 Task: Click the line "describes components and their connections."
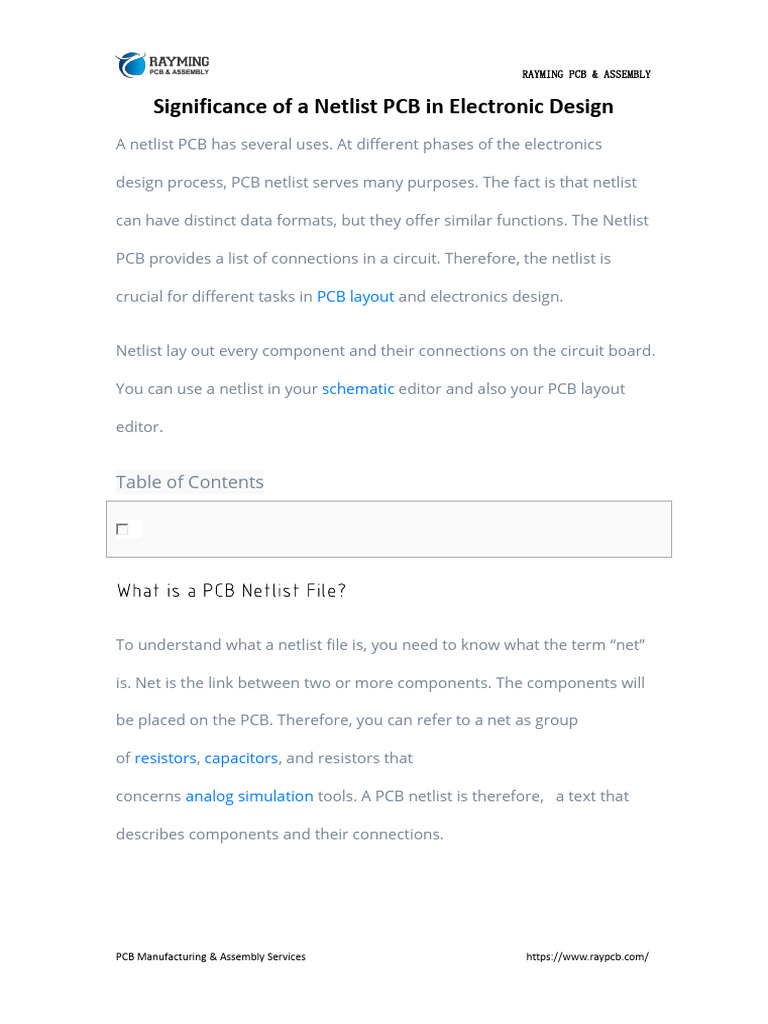point(279,835)
